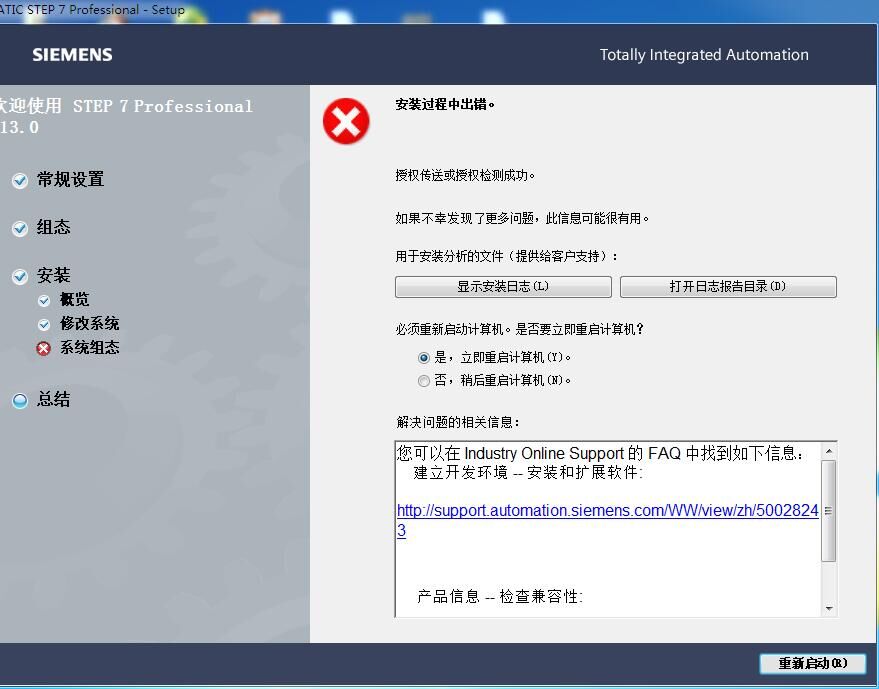Click the checkmark icon next to 安装
Screen dimensions: 879x689
20,276
